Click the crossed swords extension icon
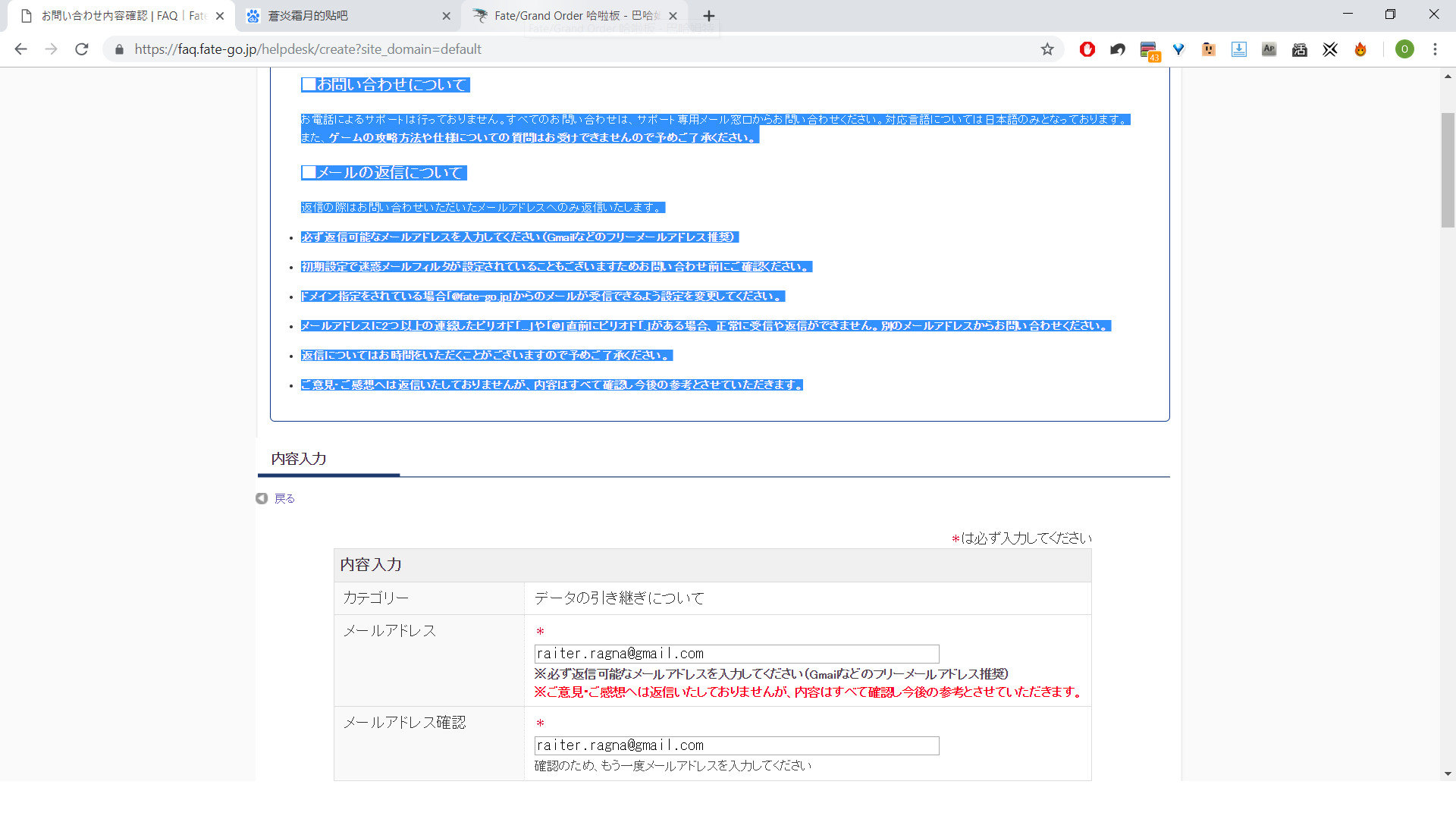 pyautogui.click(x=1330, y=49)
